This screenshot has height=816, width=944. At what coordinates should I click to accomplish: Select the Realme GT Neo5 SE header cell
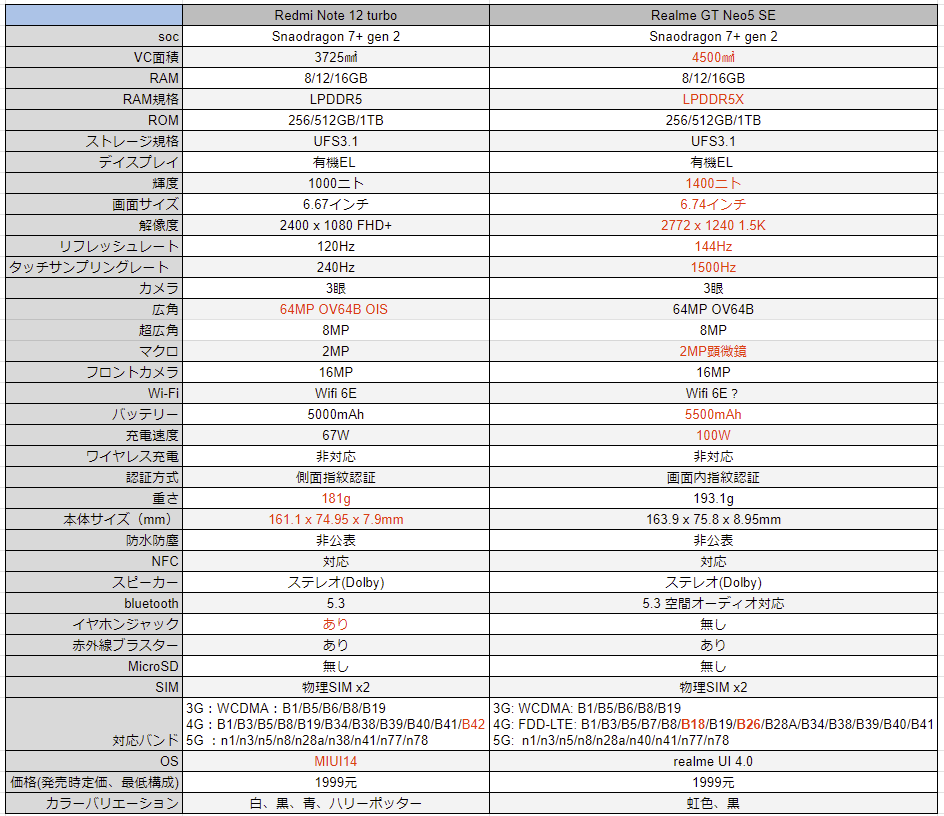tap(713, 15)
